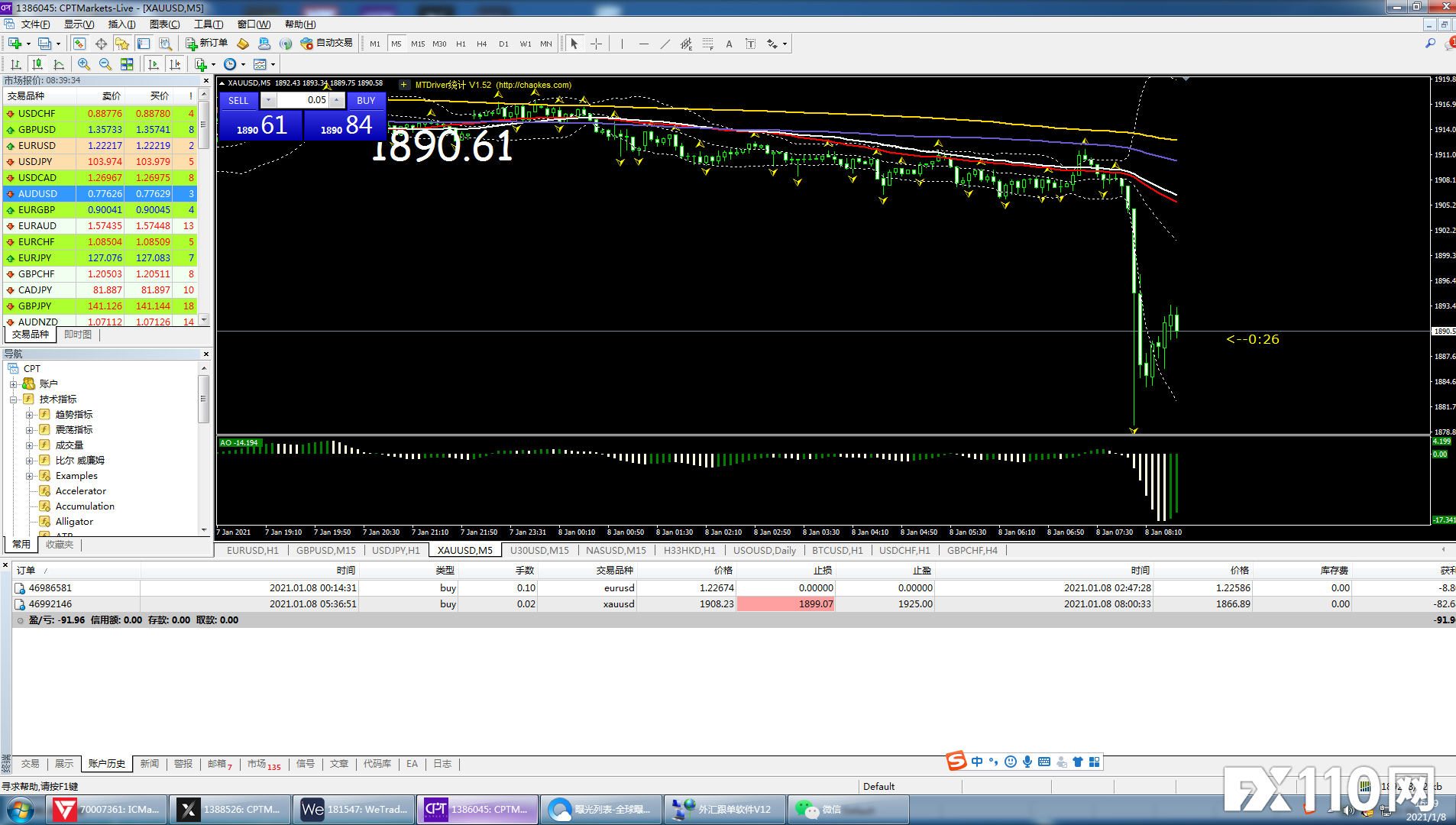Select the Vertical Line drawing tool

[622, 44]
